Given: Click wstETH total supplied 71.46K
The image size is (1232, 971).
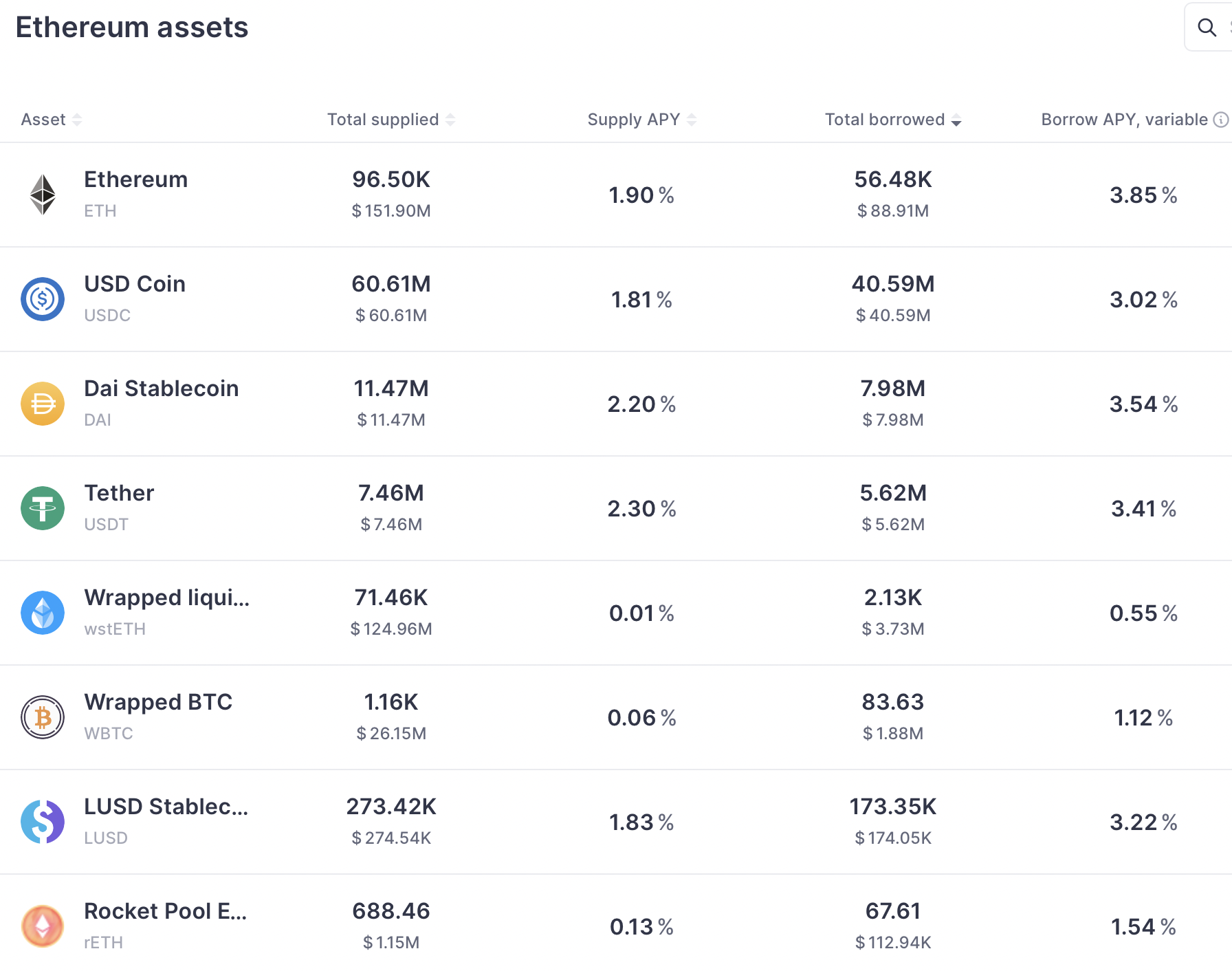Looking at the screenshot, I should [391, 598].
